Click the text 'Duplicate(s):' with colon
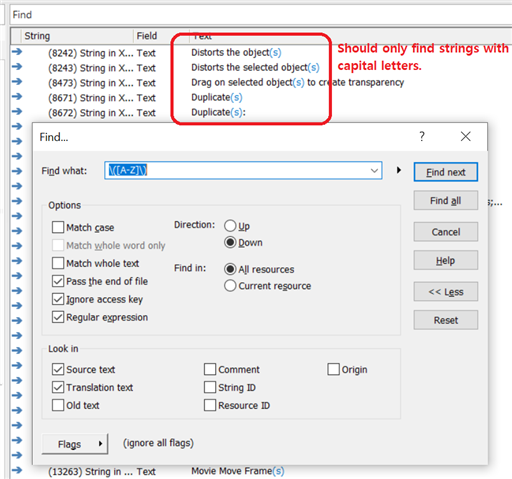The image size is (512, 479). (218, 112)
